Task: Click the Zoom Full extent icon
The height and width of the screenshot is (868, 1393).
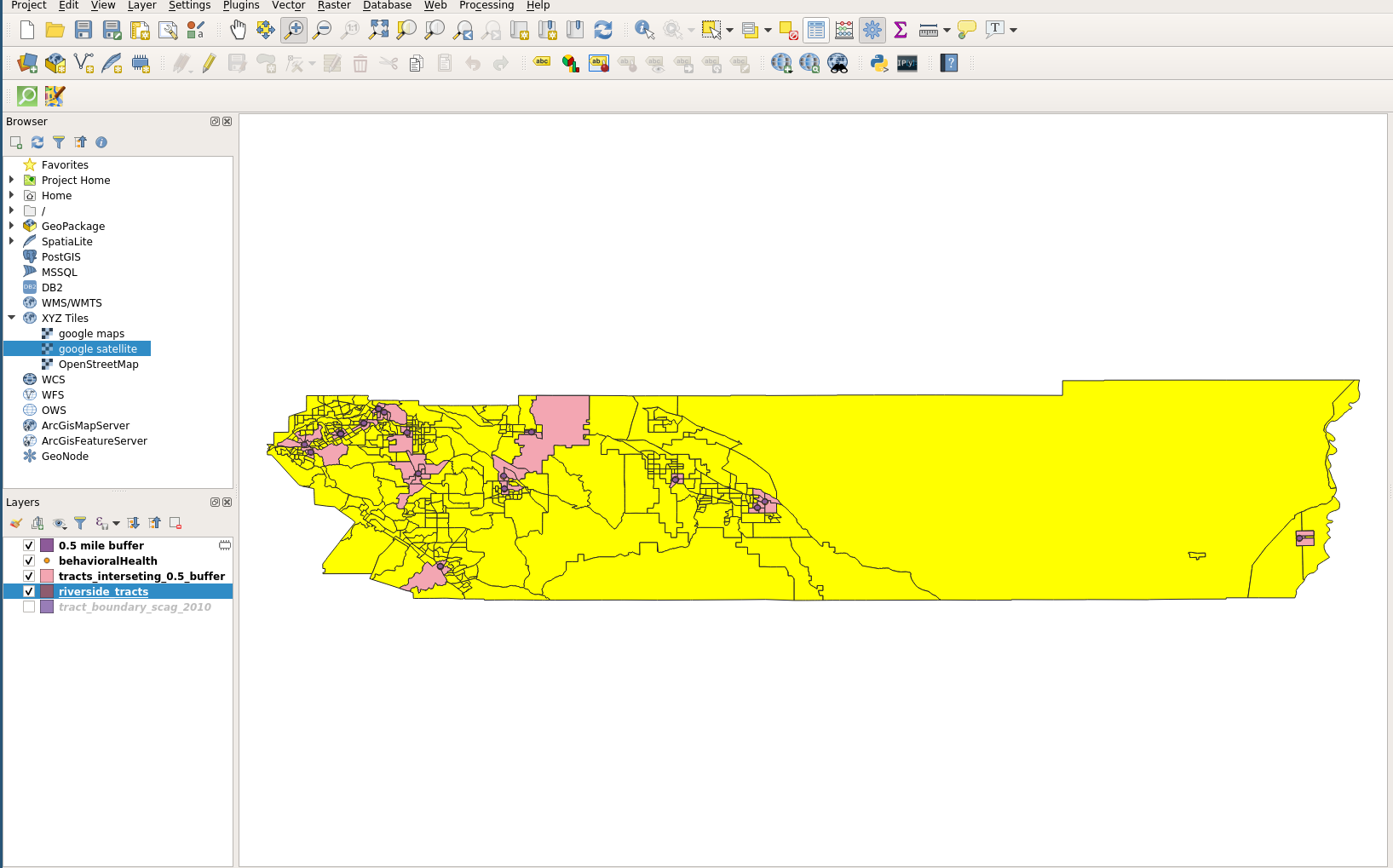Action: coord(378,31)
